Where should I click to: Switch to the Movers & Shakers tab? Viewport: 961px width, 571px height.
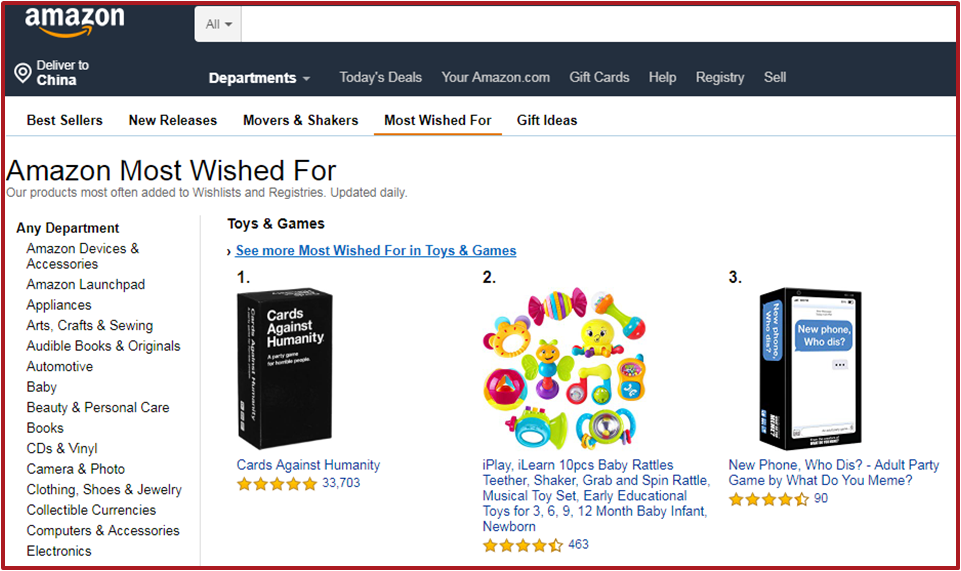300,120
